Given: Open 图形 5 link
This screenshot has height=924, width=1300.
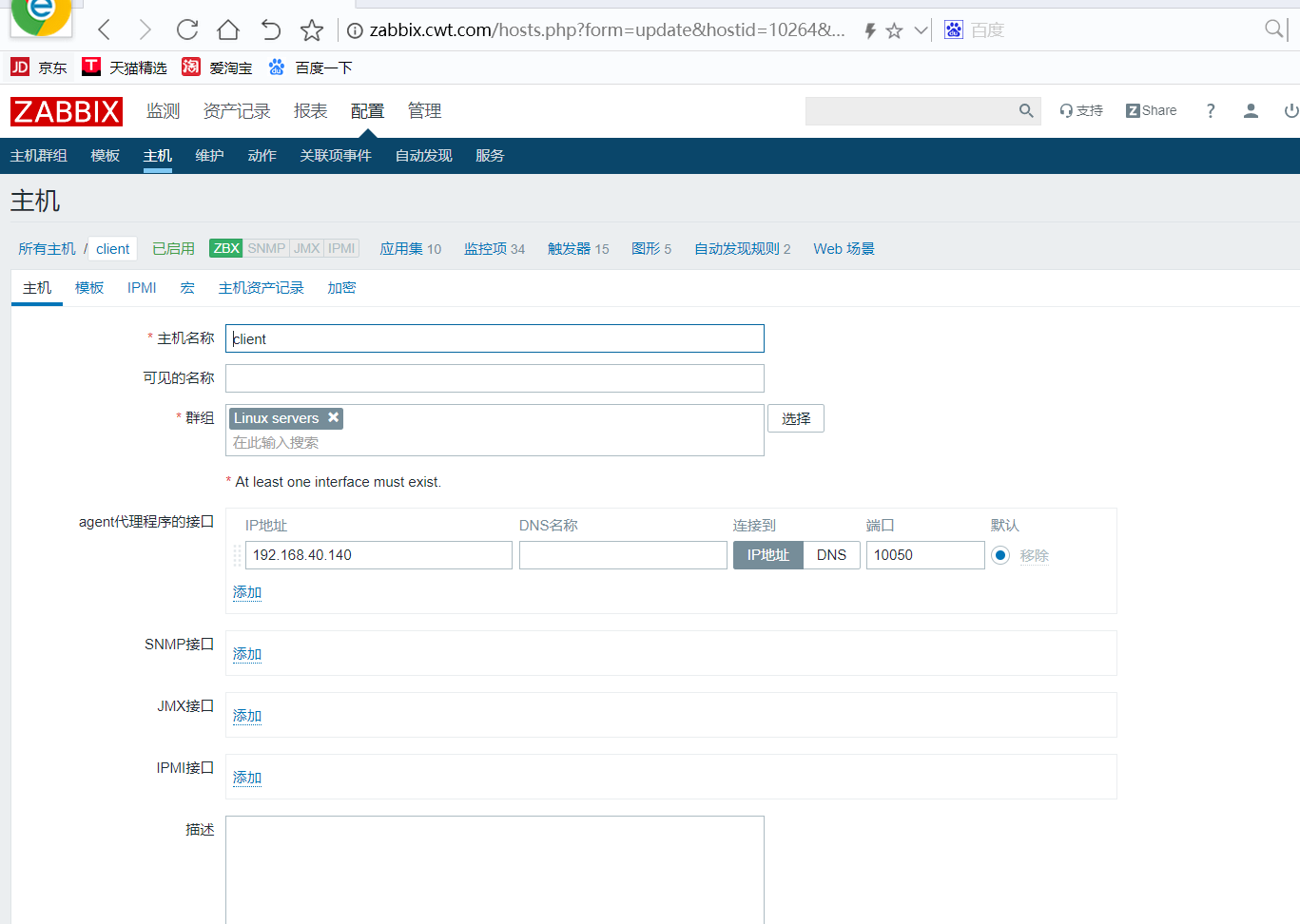Looking at the screenshot, I should click(651, 249).
